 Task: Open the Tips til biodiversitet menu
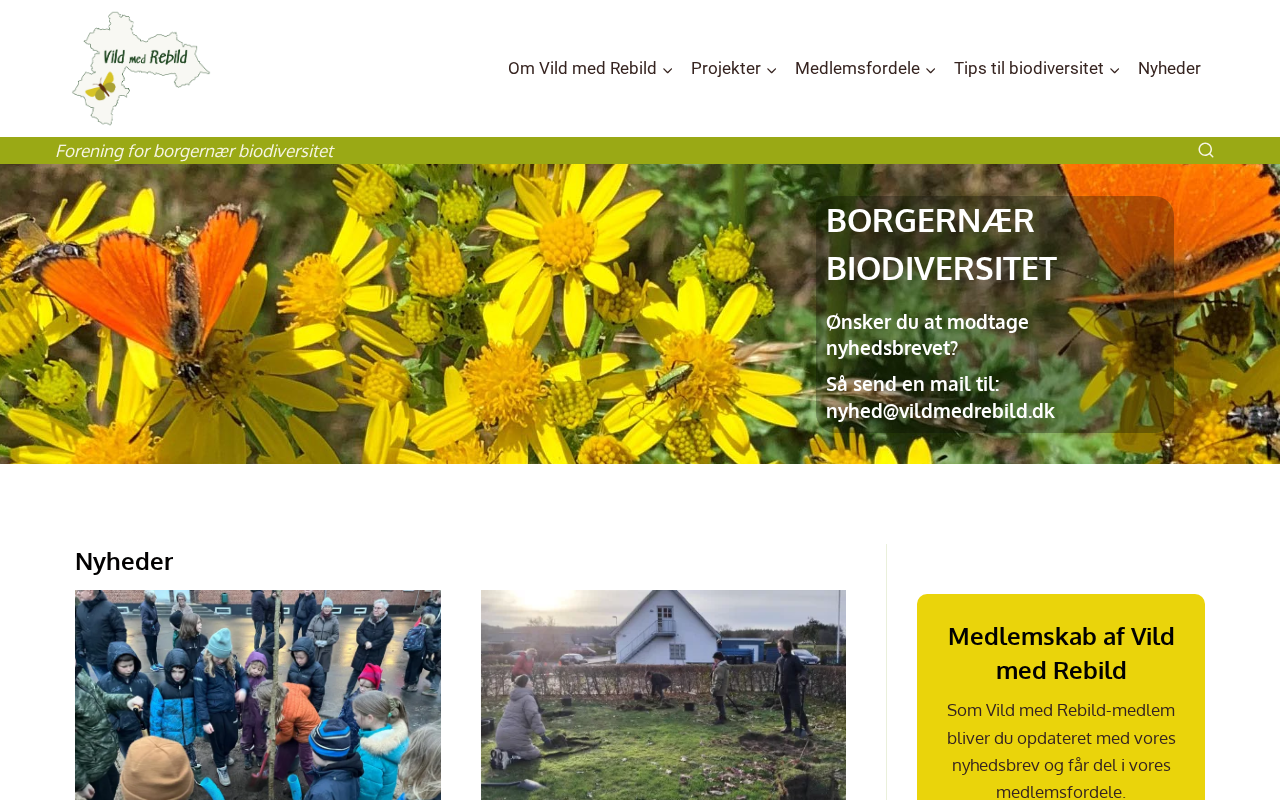[1029, 68]
